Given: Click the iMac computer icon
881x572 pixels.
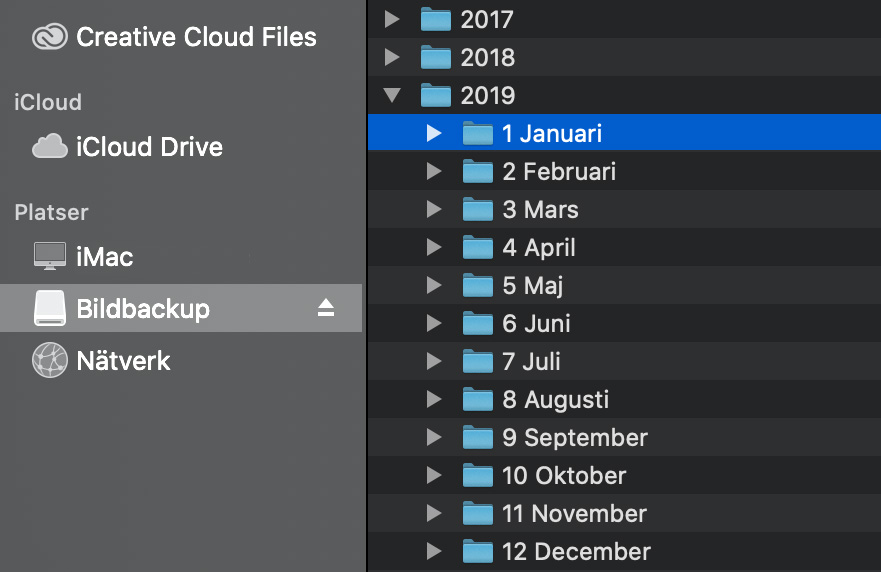Looking at the screenshot, I should [49, 256].
